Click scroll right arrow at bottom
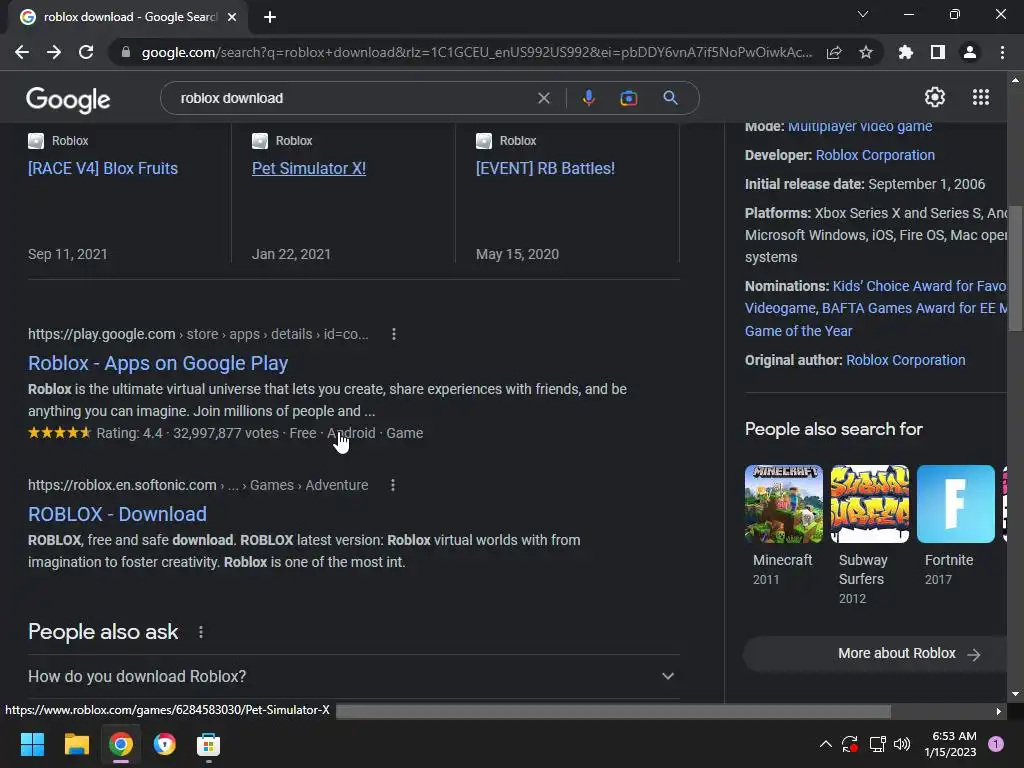This screenshot has height=768, width=1024. point(999,712)
